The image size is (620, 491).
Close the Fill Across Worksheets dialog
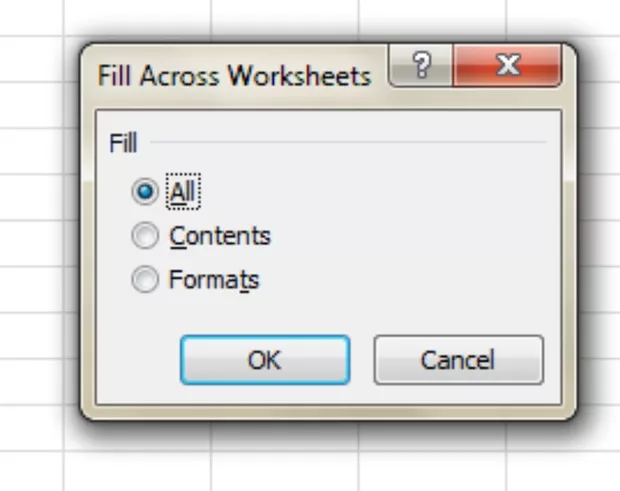click(507, 67)
